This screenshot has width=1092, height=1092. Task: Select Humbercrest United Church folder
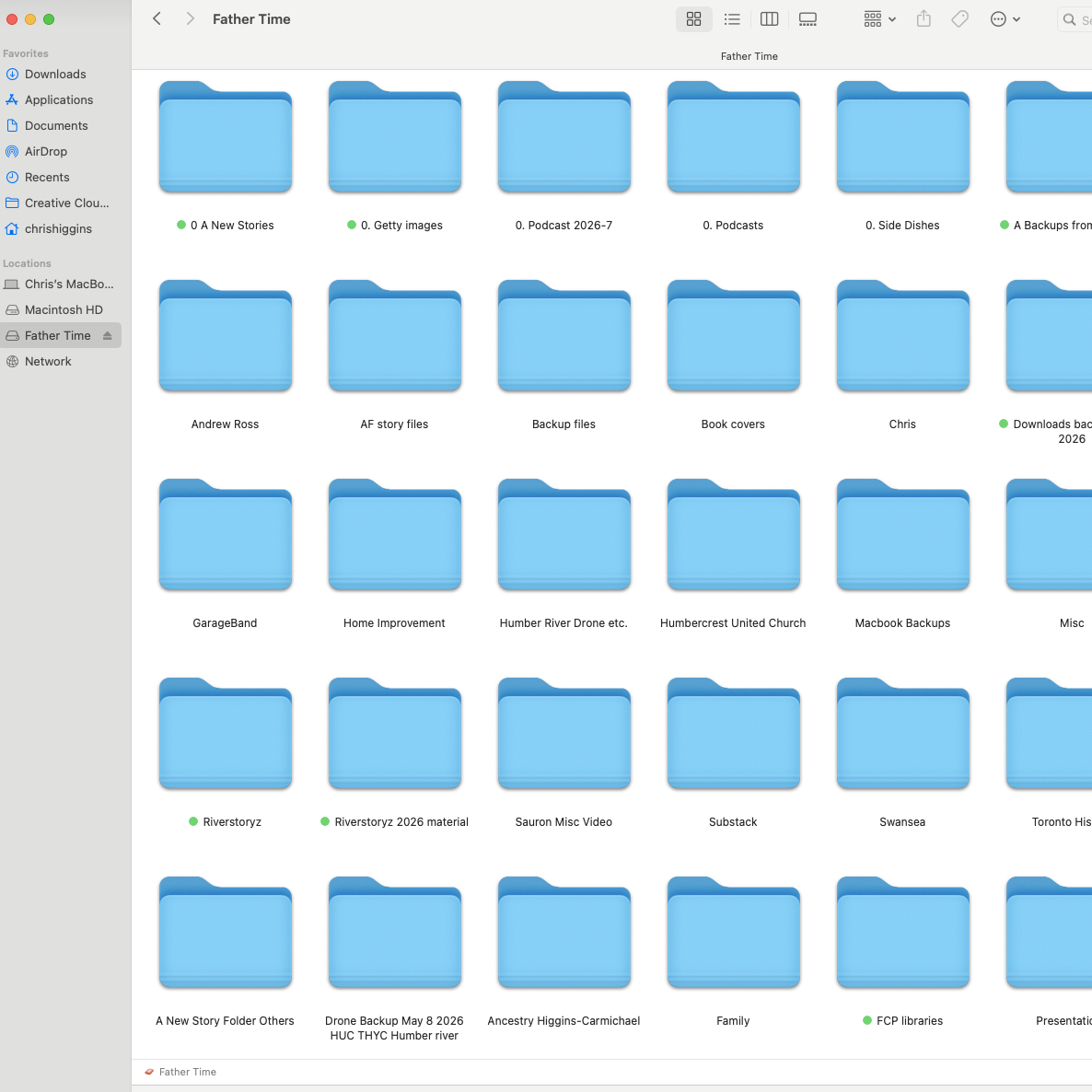pos(733,534)
